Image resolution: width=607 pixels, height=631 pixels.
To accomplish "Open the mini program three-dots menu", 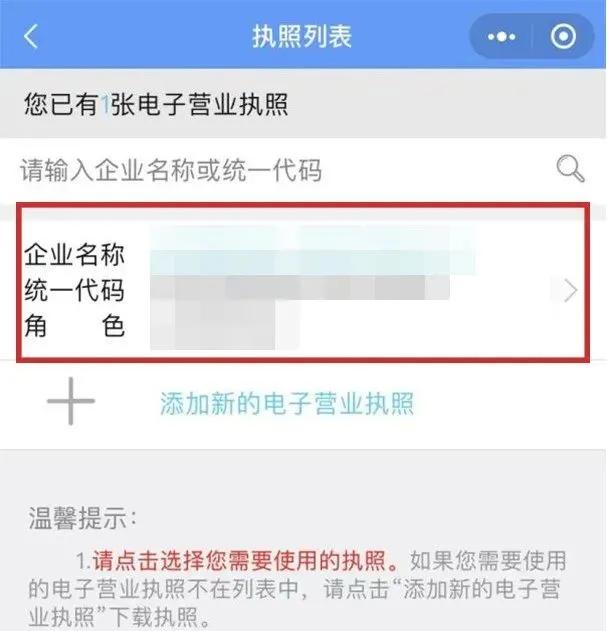I will pos(501,37).
